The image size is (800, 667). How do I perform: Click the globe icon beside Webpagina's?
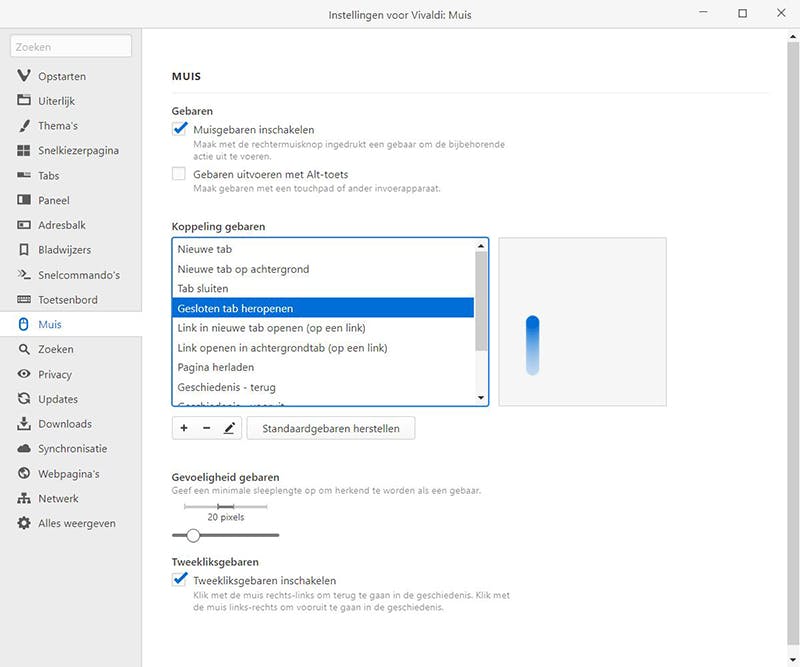point(23,473)
